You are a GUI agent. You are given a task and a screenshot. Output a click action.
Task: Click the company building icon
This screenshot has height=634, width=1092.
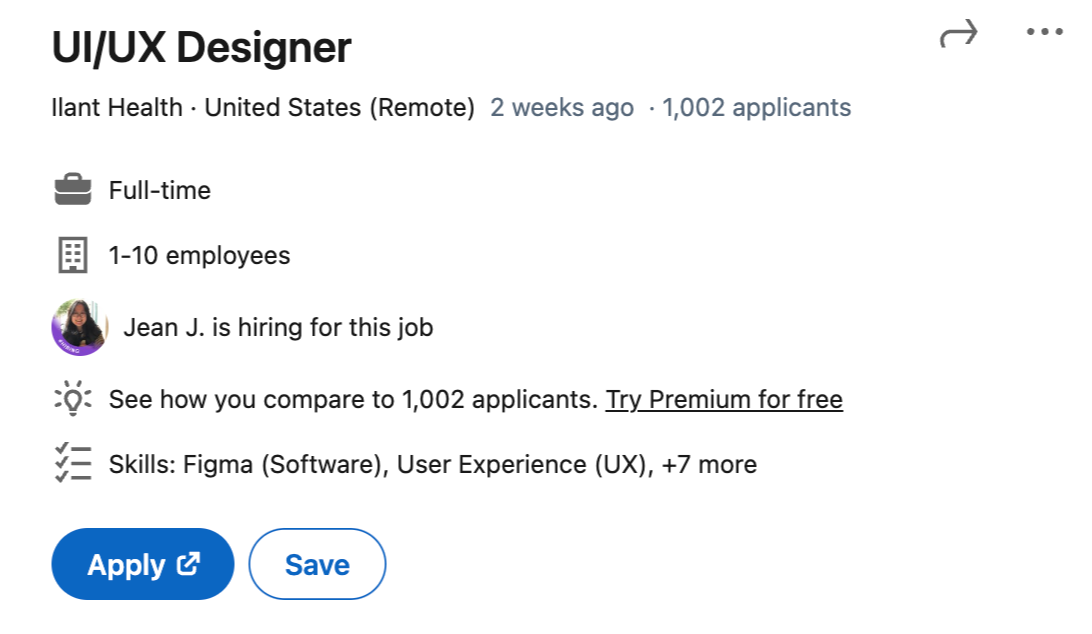tap(73, 256)
